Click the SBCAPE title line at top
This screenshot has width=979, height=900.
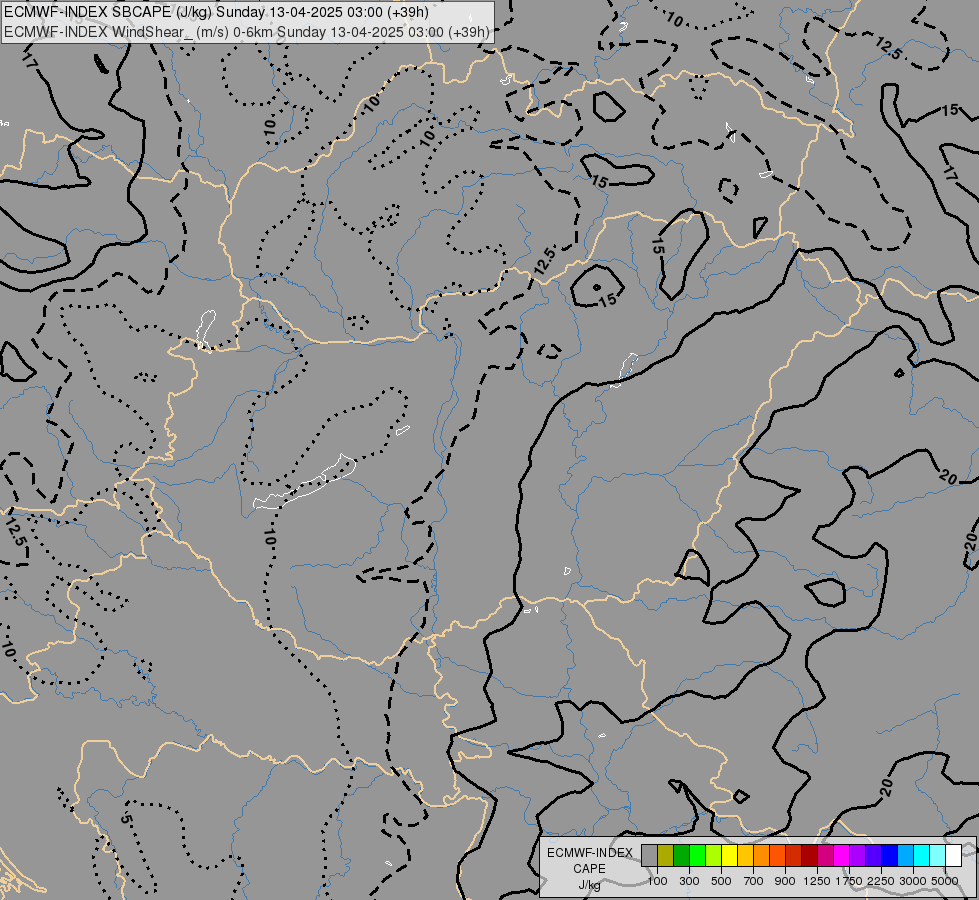[x=217, y=12]
